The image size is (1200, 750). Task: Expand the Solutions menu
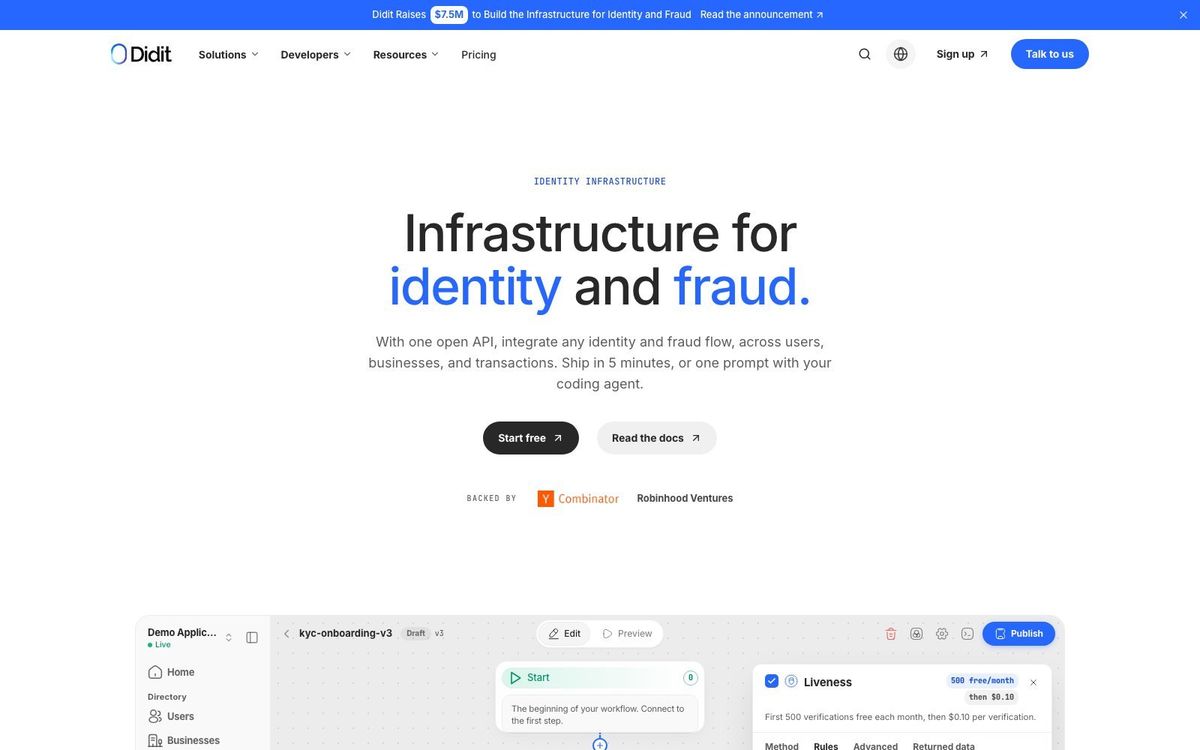point(228,55)
